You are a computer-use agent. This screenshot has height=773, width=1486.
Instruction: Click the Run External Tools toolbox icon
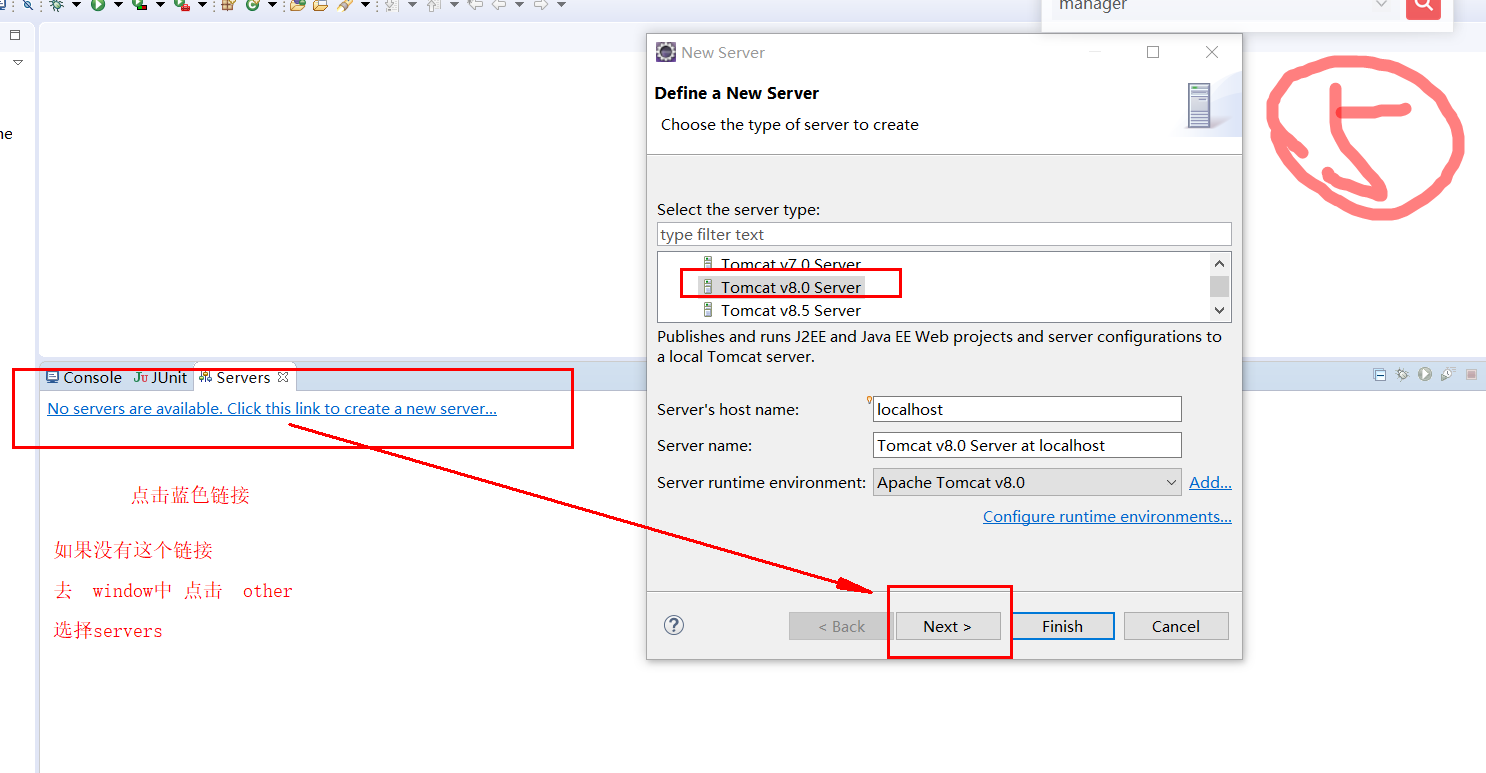click(181, 4)
